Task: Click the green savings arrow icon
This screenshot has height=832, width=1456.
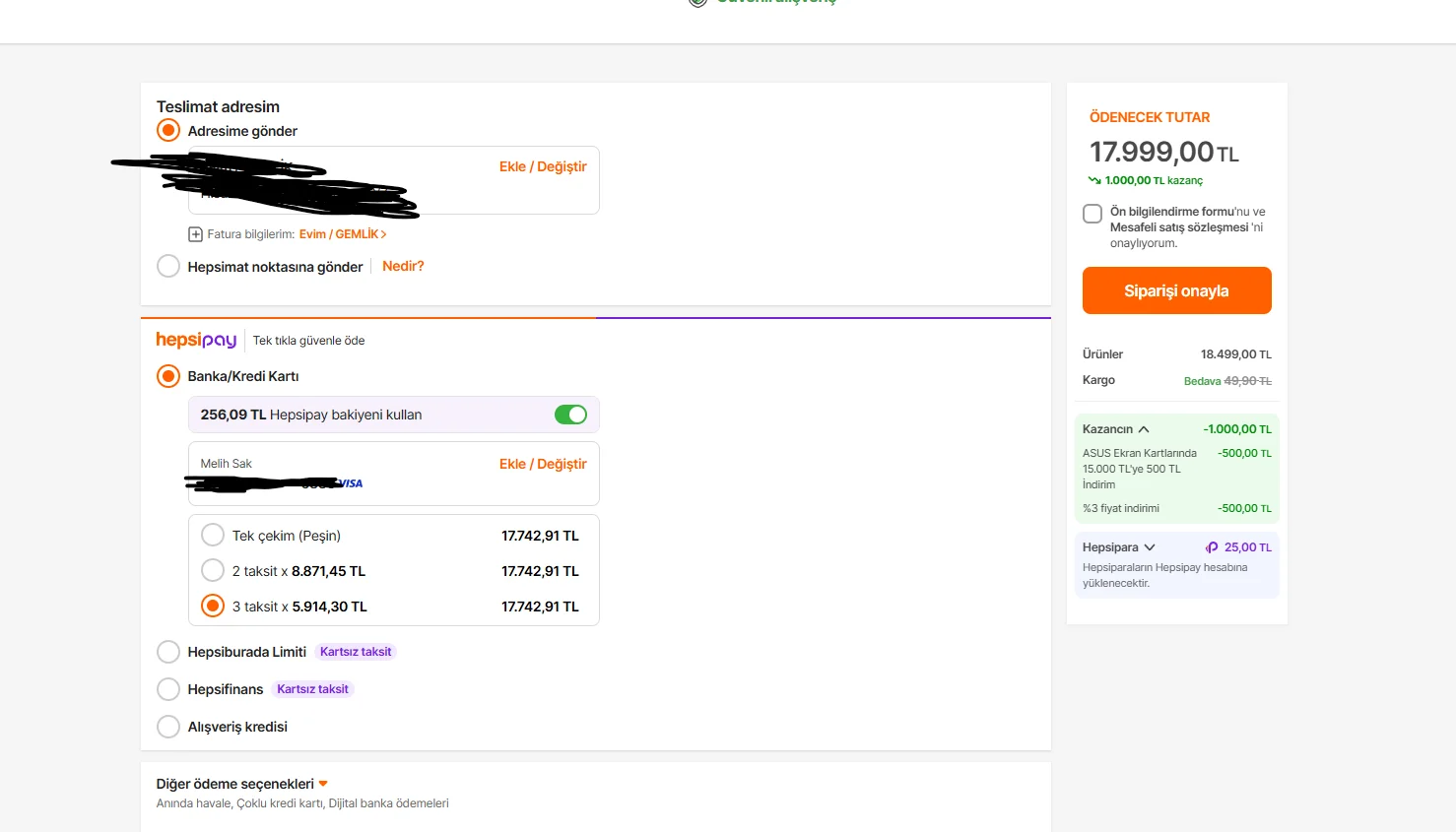Action: [1094, 180]
